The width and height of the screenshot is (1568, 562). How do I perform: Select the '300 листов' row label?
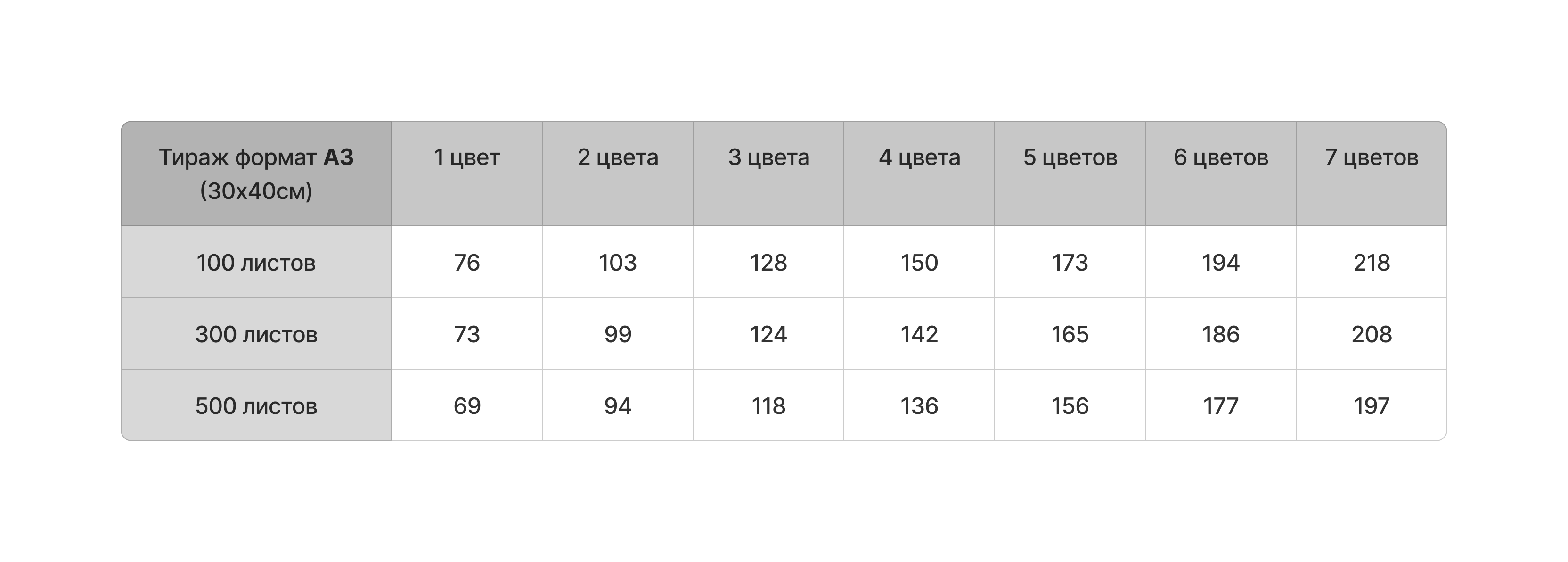coord(256,334)
